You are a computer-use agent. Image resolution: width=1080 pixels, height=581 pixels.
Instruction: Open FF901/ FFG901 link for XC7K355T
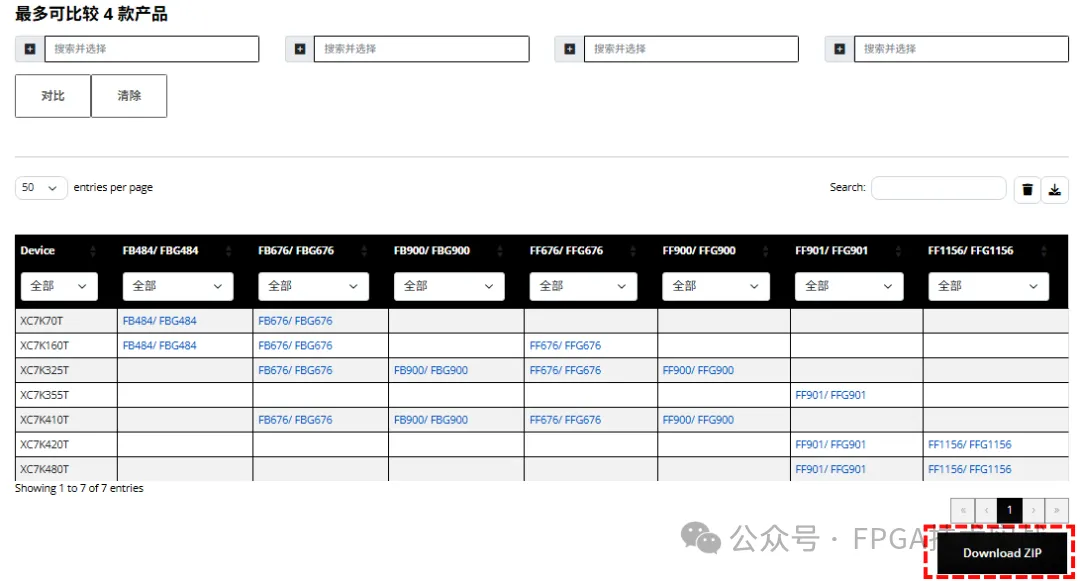pos(831,395)
